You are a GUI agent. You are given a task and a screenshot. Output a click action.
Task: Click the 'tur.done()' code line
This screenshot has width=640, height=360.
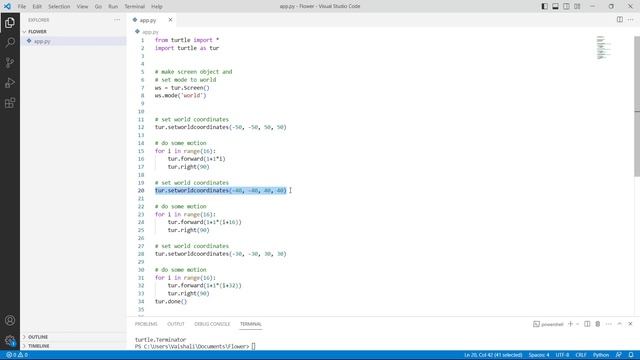pos(171,301)
